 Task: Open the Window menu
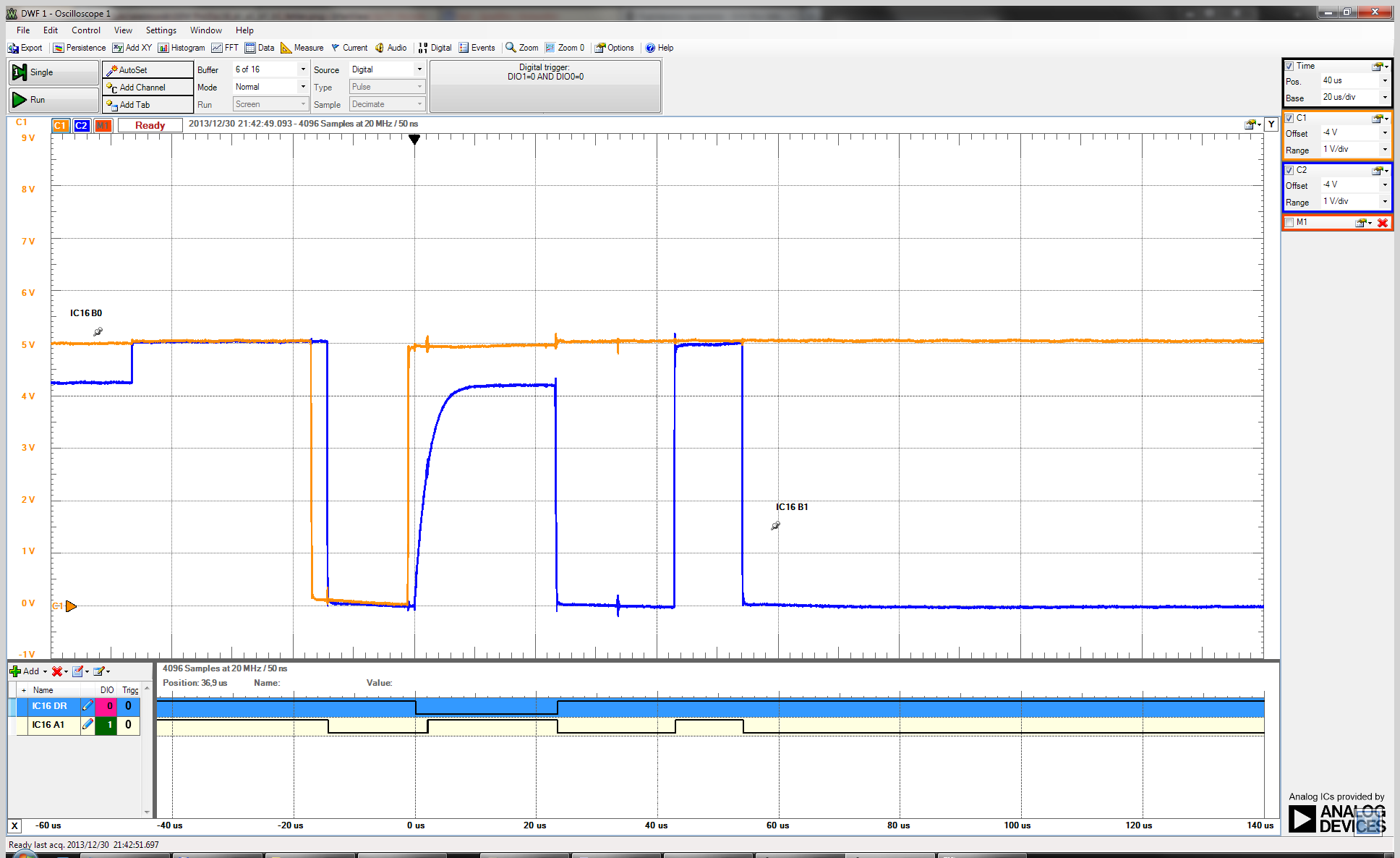(206, 30)
